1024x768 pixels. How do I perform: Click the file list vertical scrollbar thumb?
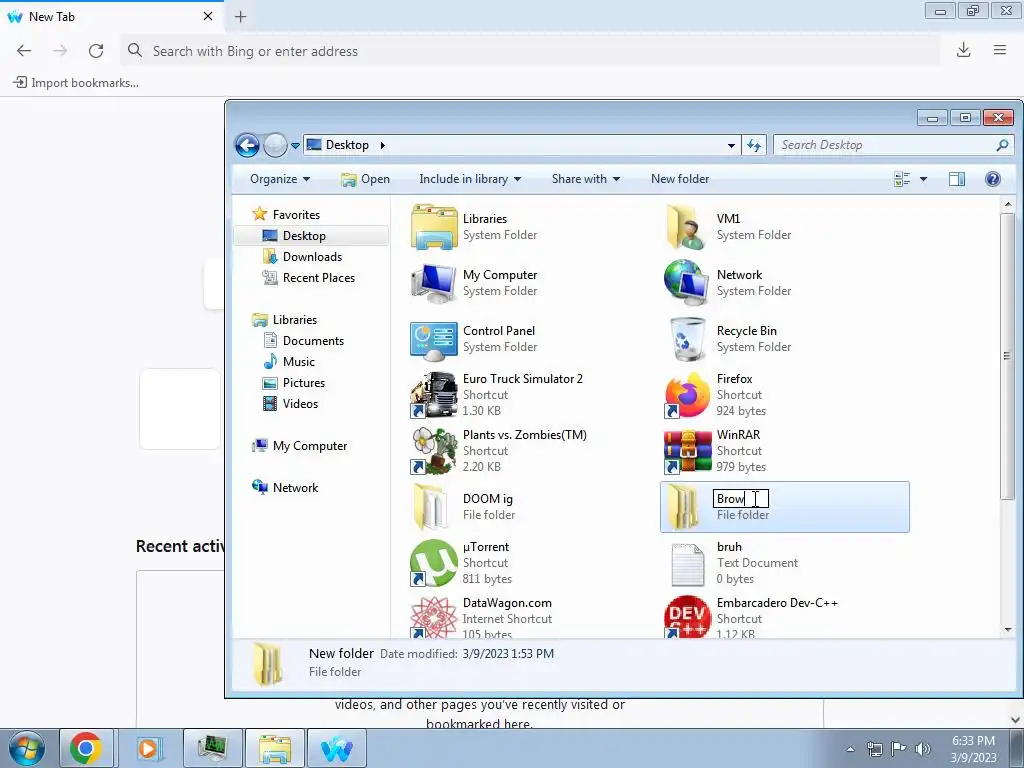pyautogui.click(x=1007, y=357)
